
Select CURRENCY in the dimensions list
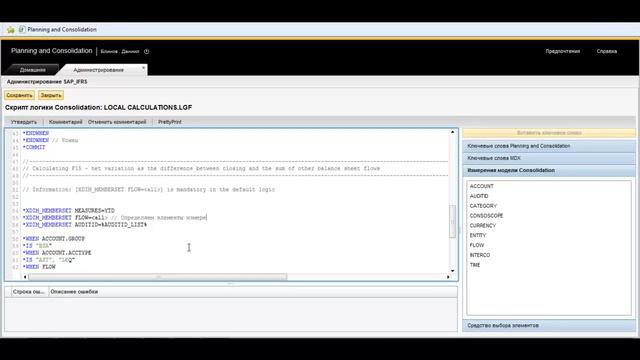point(482,225)
